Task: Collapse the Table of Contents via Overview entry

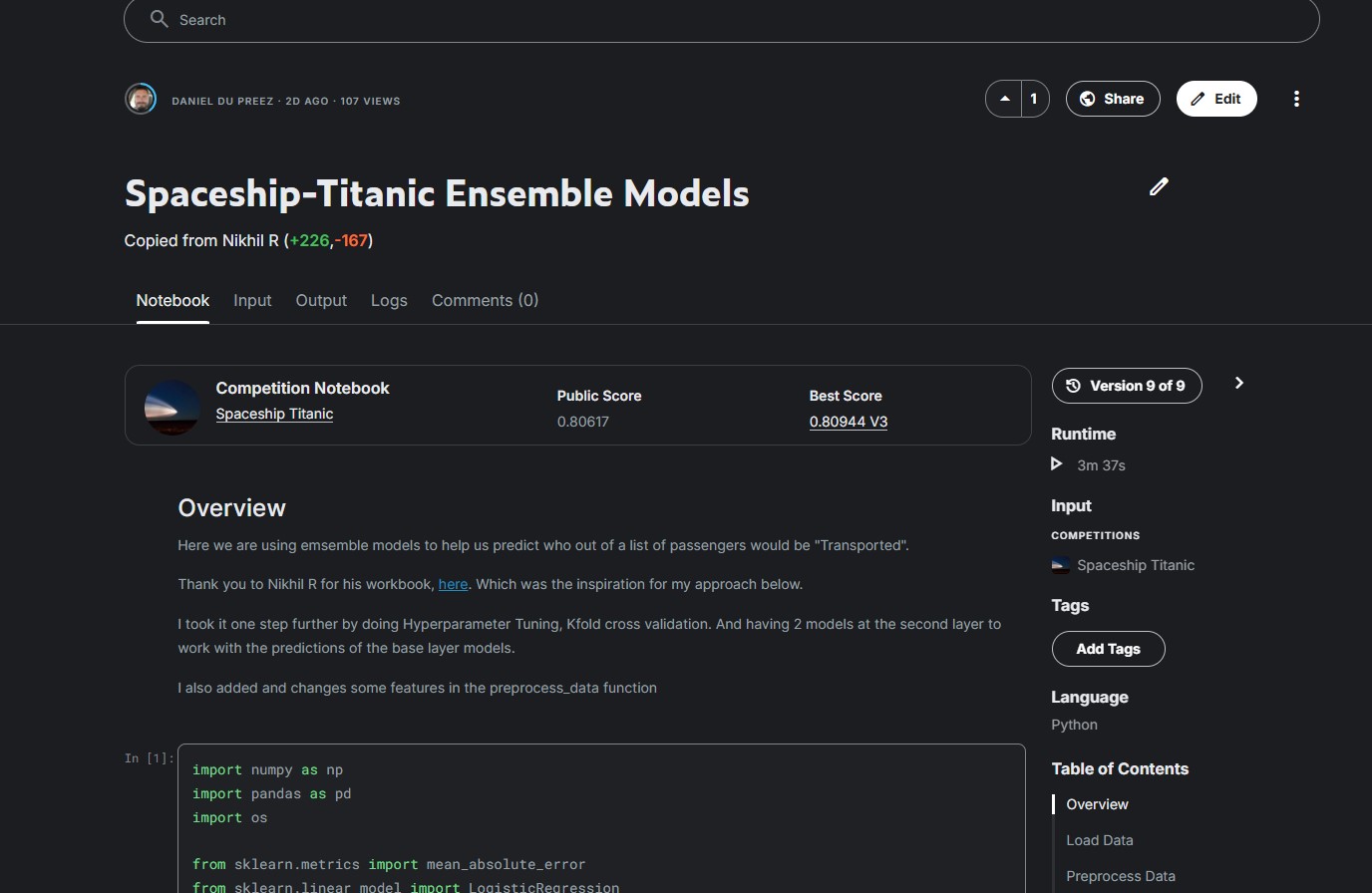Action: (1097, 804)
